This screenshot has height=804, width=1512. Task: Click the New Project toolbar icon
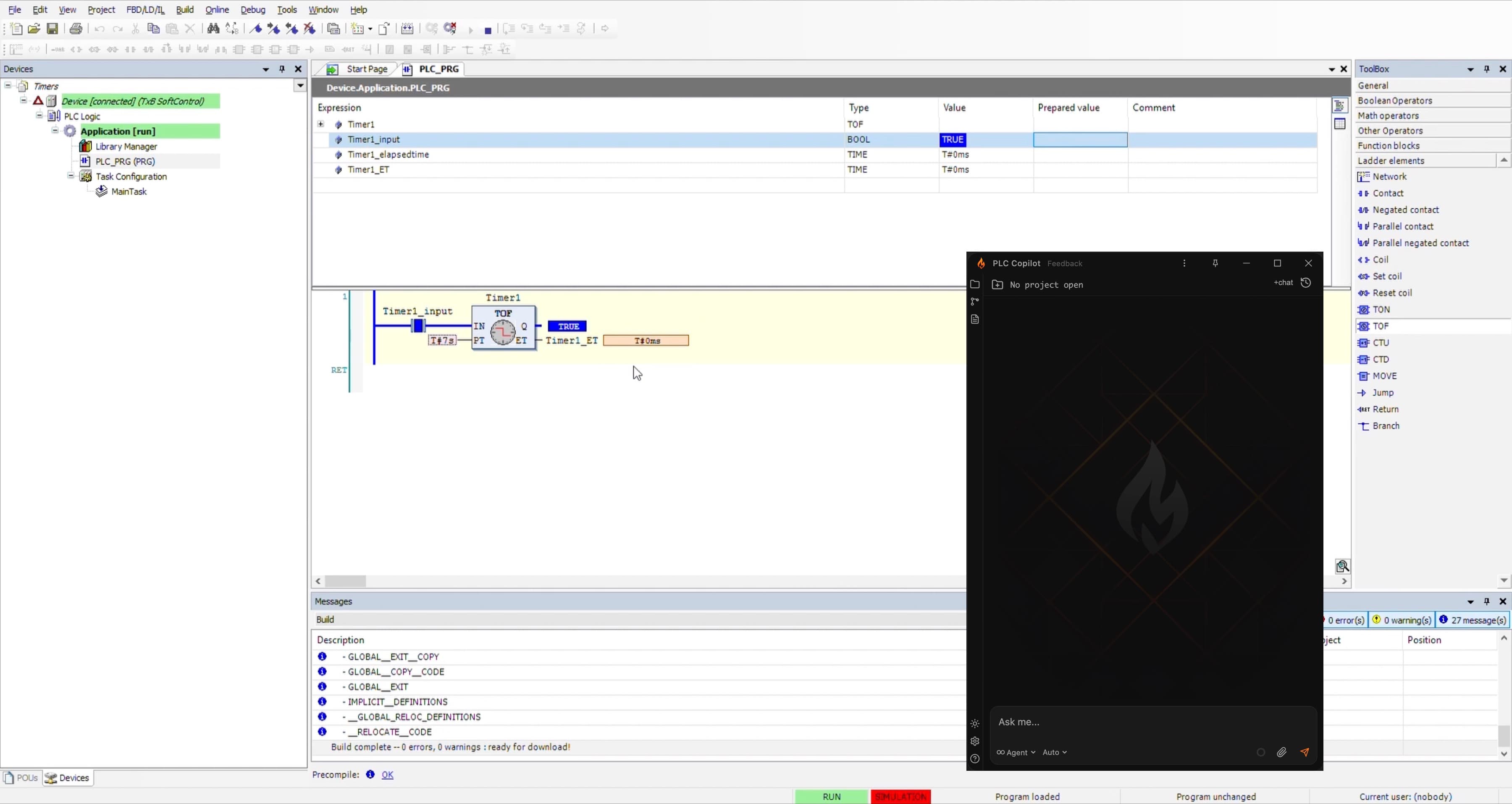pyautogui.click(x=16, y=29)
